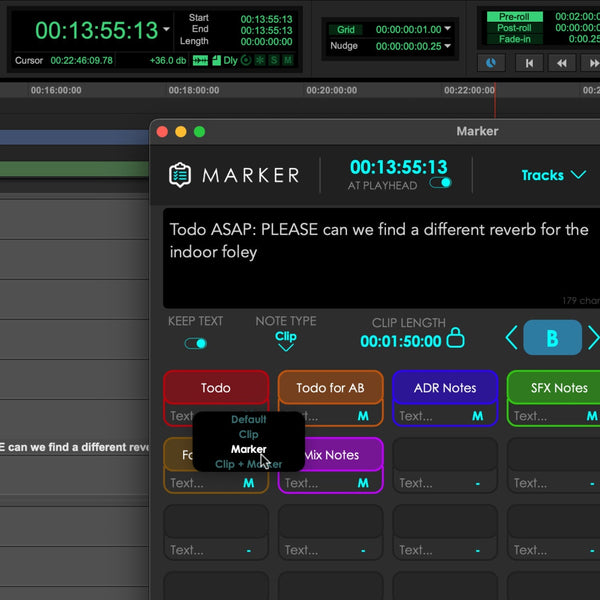Toggle the Post-roll button
Screen dimensions: 600x600
[514, 28]
